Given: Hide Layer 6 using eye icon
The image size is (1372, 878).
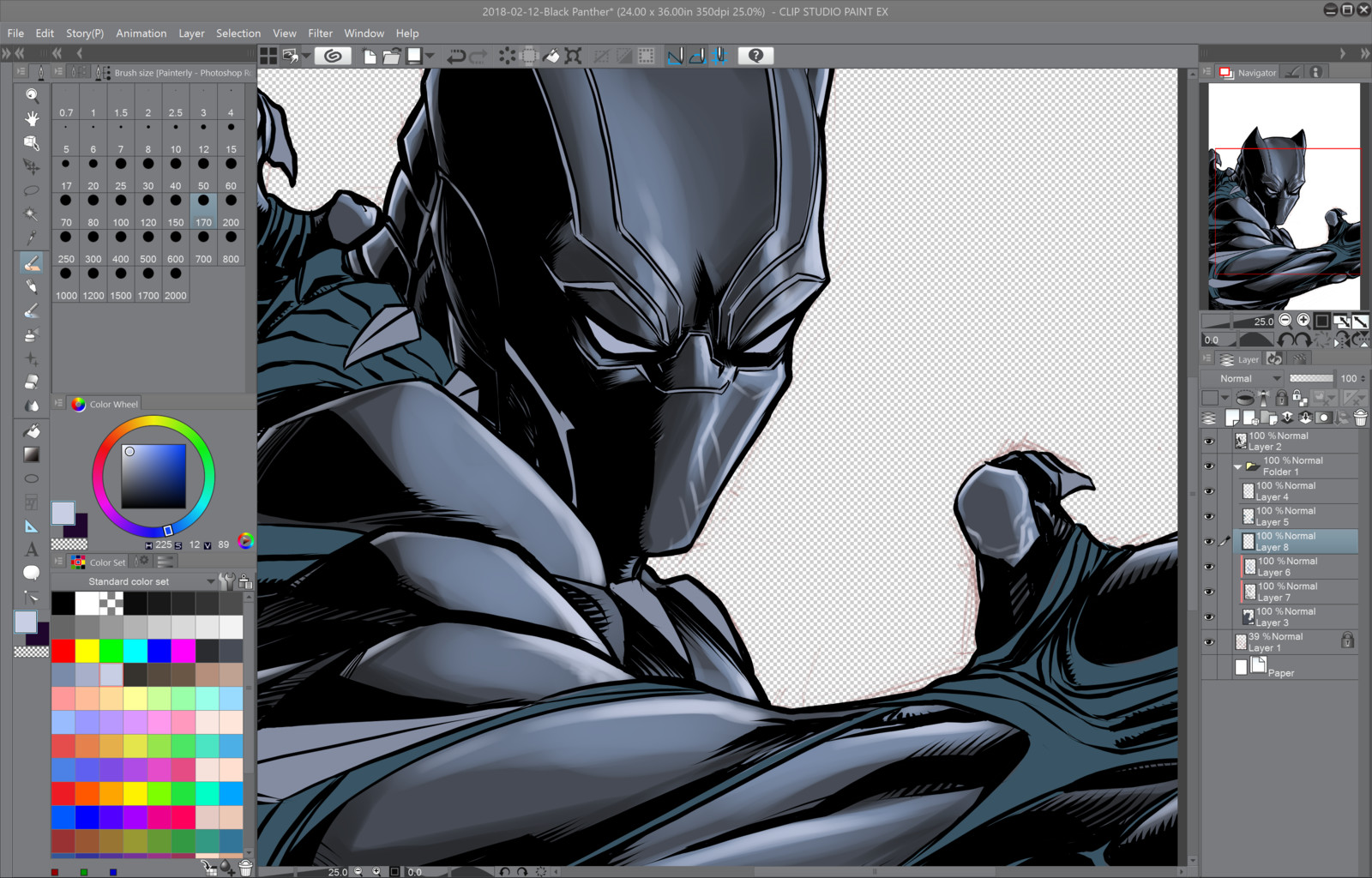Looking at the screenshot, I should tap(1209, 567).
